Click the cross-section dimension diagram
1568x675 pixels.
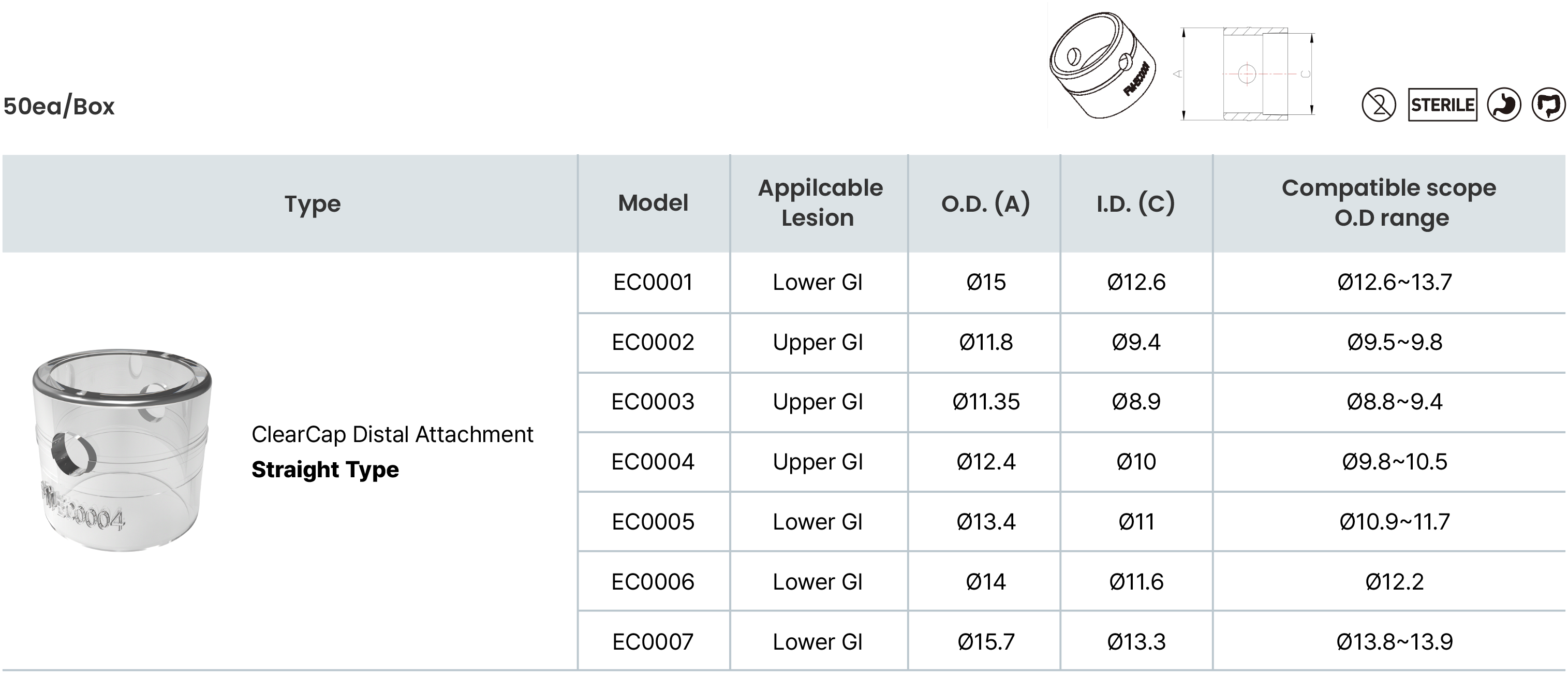(x=1247, y=74)
